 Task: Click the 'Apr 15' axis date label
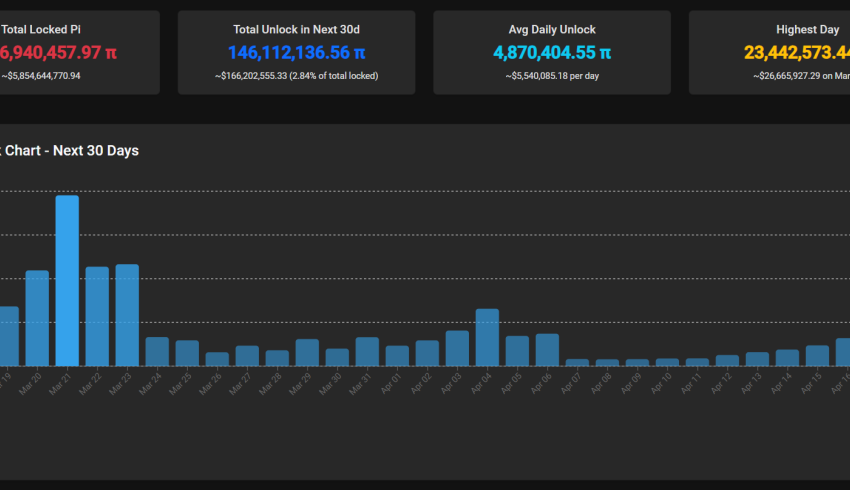[x=810, y=383]
